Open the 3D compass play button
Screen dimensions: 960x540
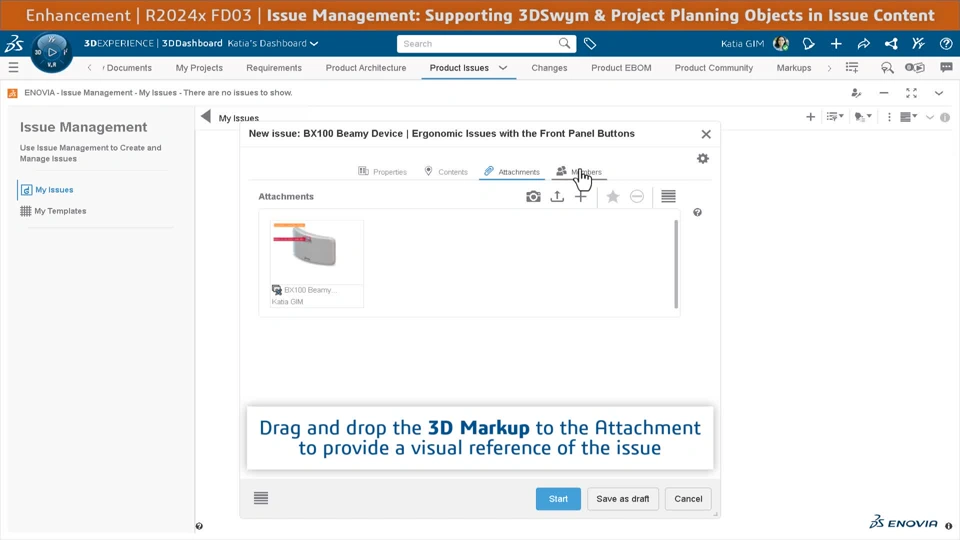pyautogui.click(x=52, y=52)
